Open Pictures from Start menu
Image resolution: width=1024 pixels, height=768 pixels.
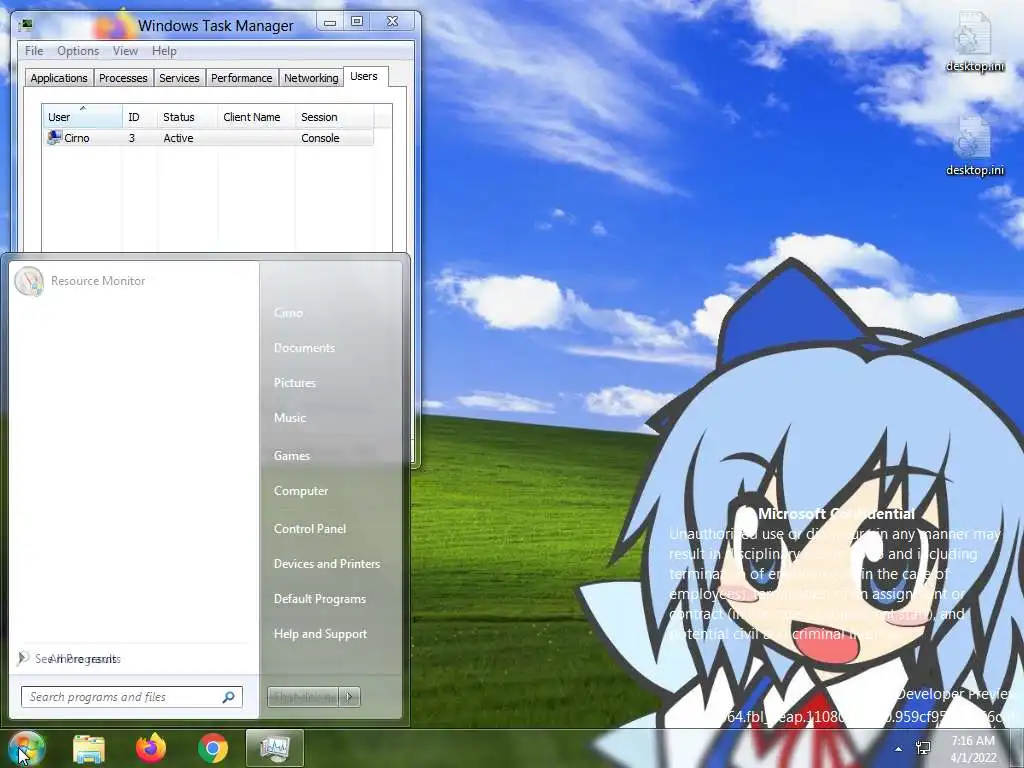pos(295,383)
